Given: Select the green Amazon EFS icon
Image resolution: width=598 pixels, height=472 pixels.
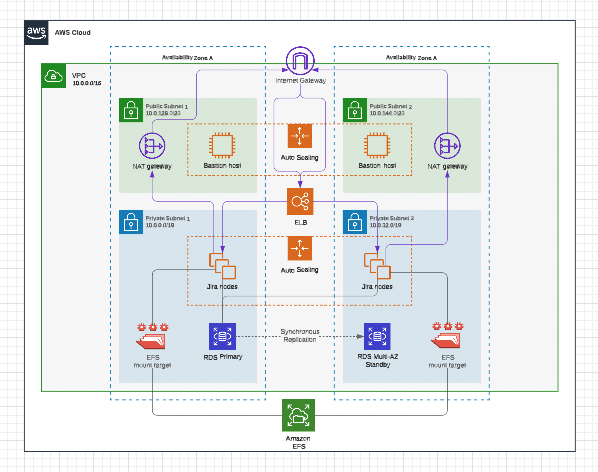Looking at the screenshot, I should [x=299, y=415].
